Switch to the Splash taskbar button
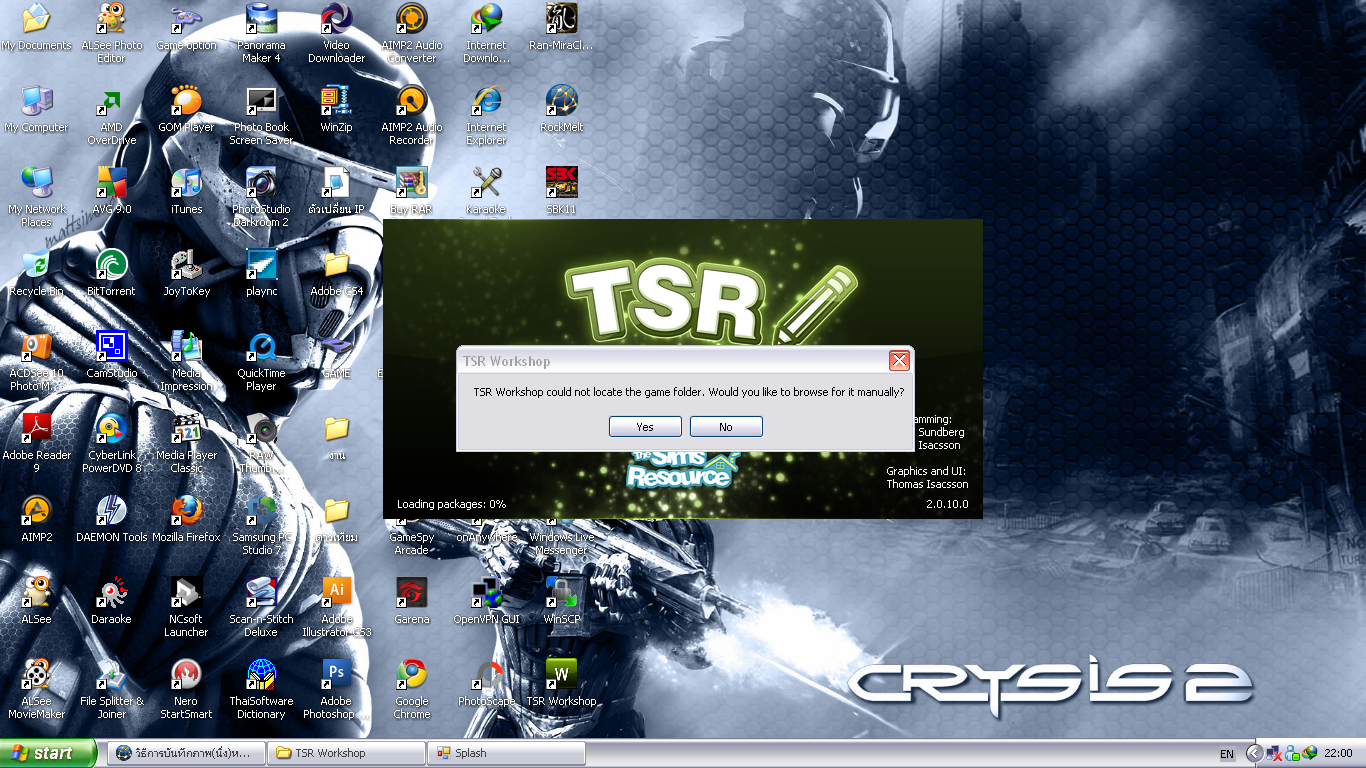The image size is (1366, 768). [506, 753]
